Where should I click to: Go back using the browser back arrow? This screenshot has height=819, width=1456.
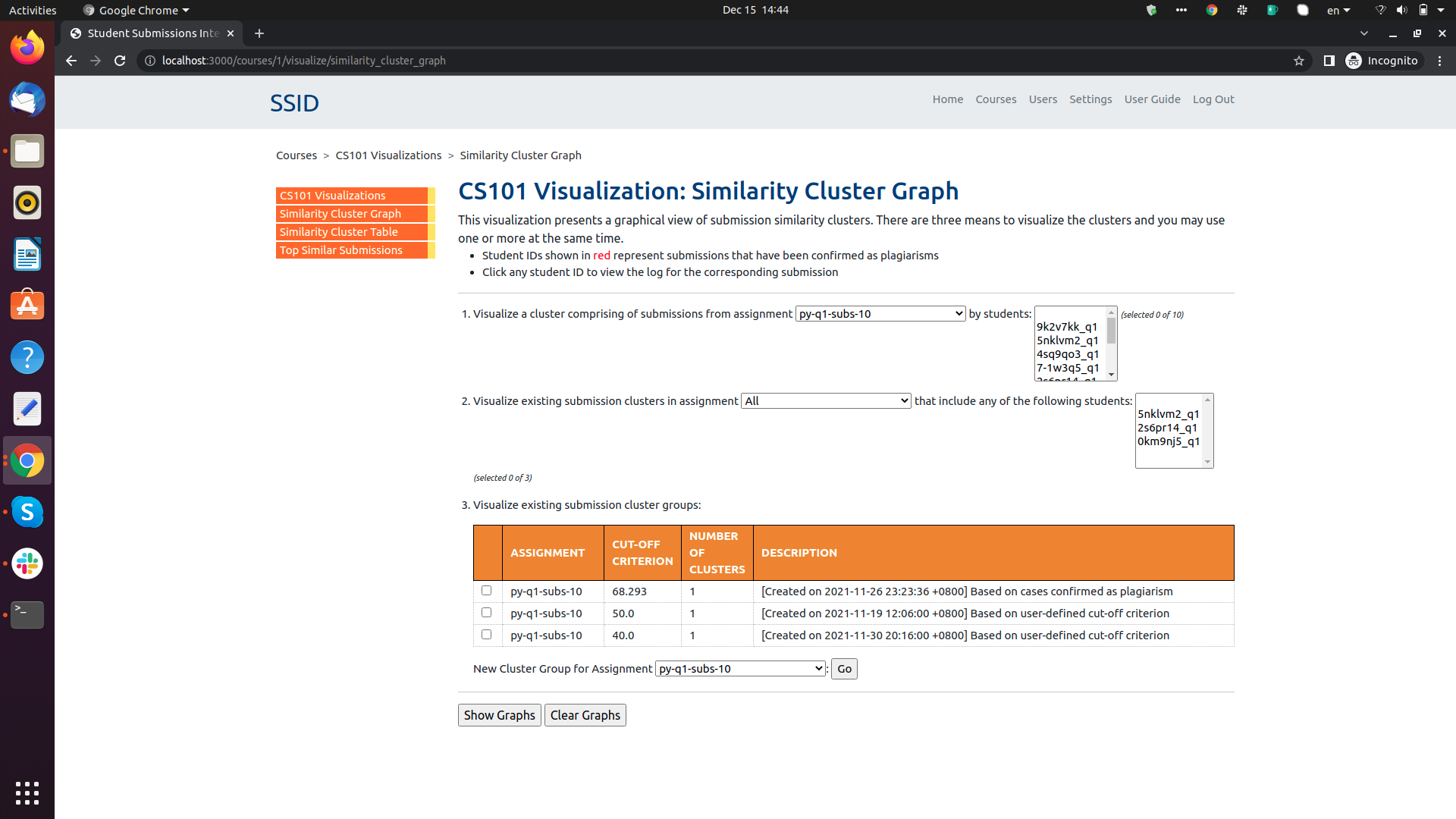pos(71,61)
